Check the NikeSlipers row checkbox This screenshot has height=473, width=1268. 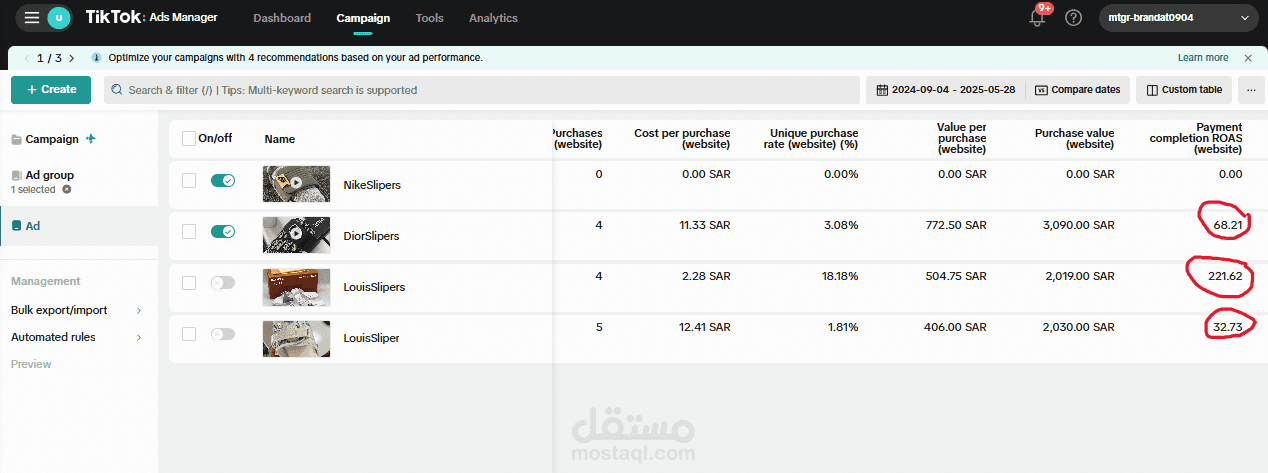189,180
